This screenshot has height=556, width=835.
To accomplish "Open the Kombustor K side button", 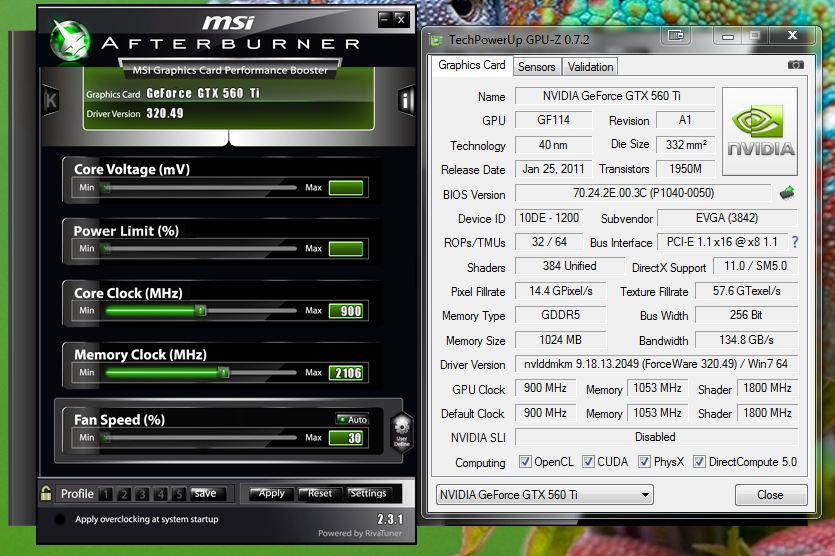I will (51, 101).
